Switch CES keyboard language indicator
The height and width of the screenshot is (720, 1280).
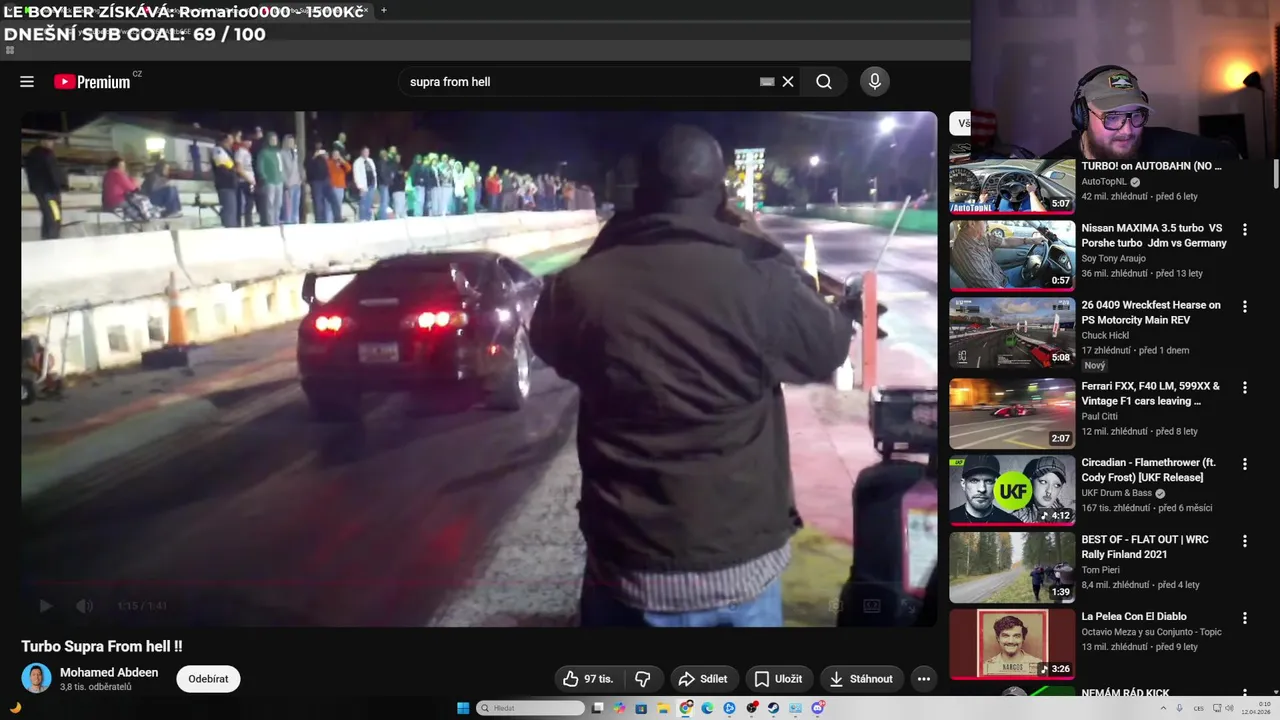point(1198,708)
